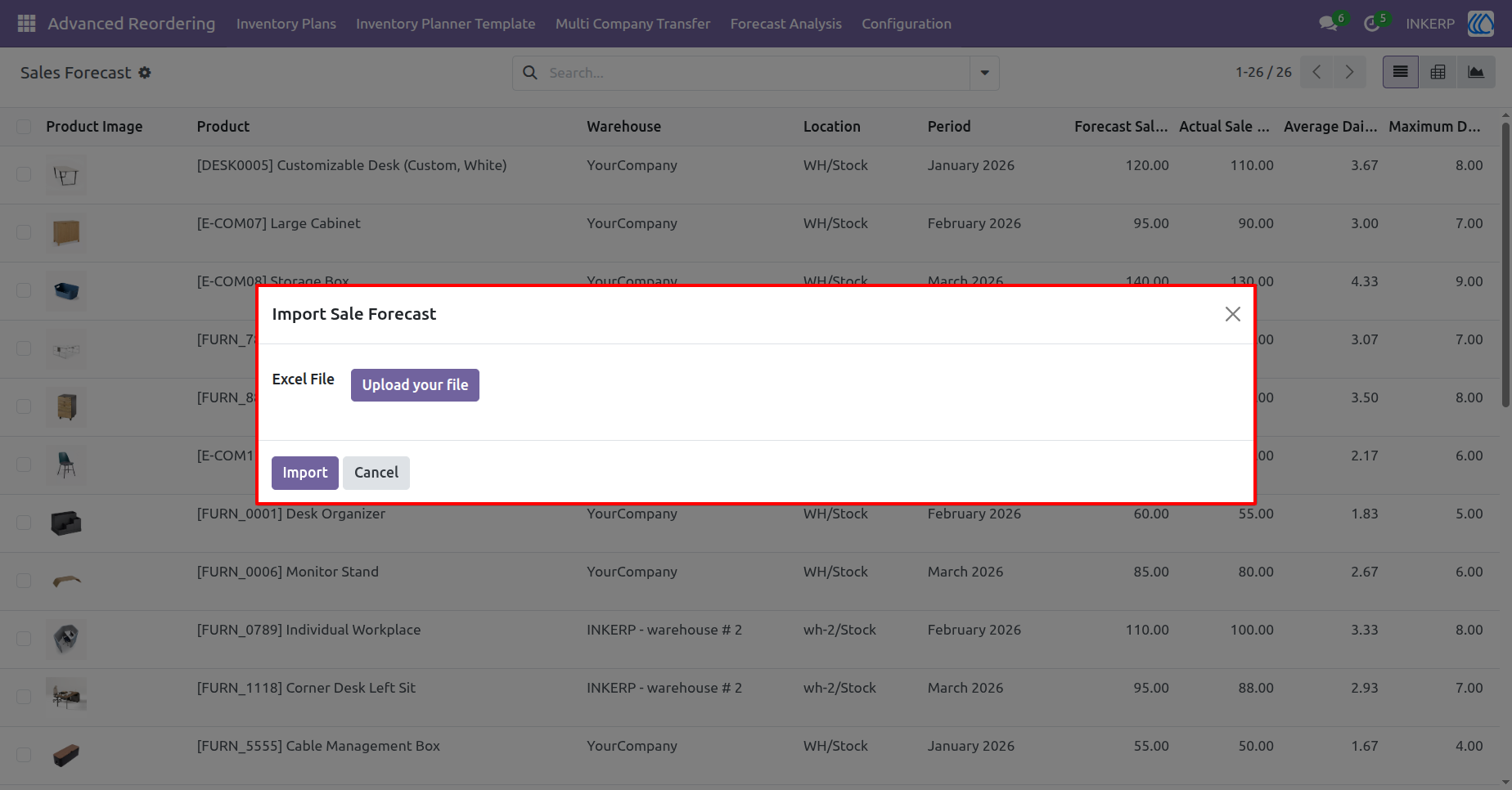
Task: Sort by the Period column header
Action: click(949, 127)
